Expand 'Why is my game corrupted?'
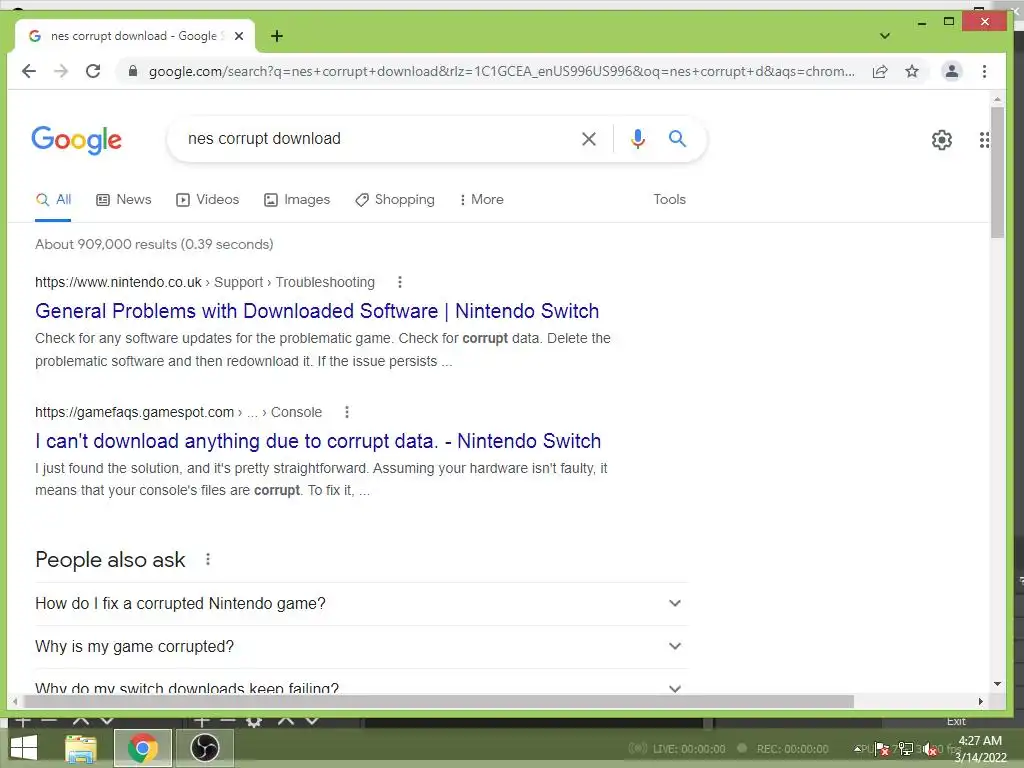Image resolution: width=1024 pixels, height=768 pixels. click(x=360, y=647)
